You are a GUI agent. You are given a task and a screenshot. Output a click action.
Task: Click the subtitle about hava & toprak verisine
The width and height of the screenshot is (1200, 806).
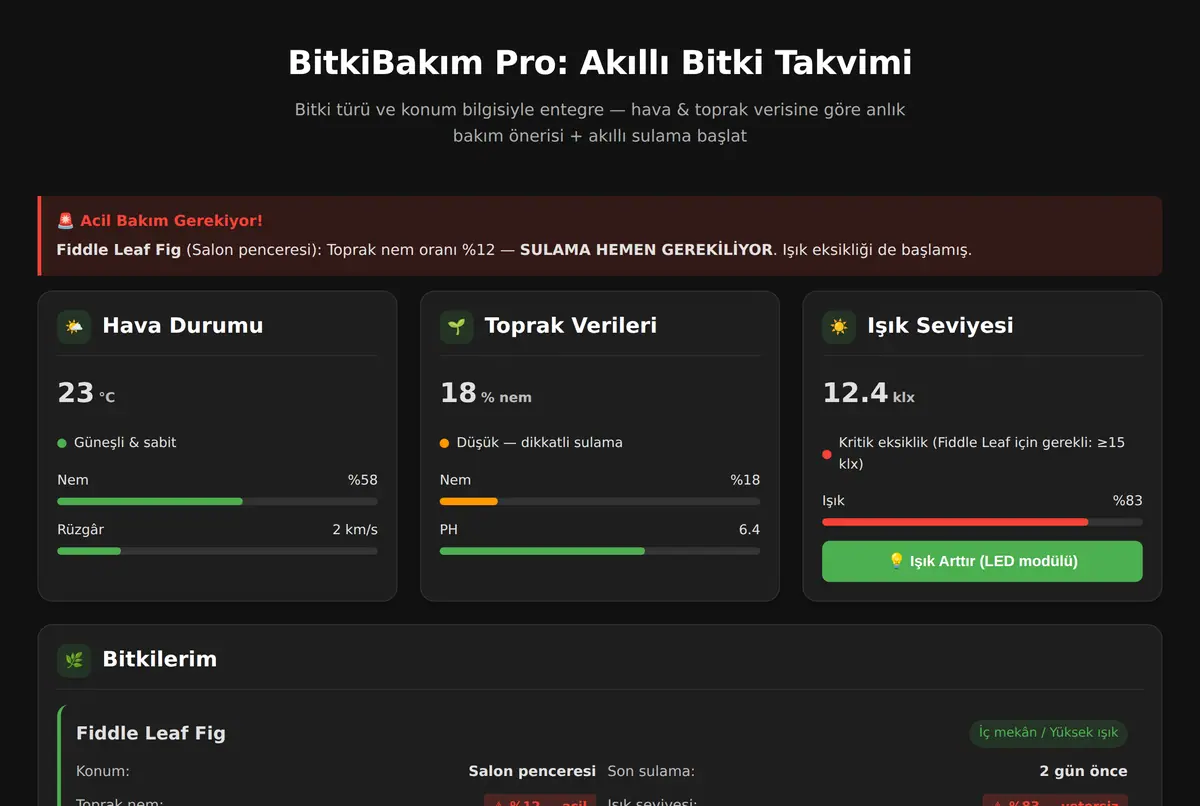(600, 122)
